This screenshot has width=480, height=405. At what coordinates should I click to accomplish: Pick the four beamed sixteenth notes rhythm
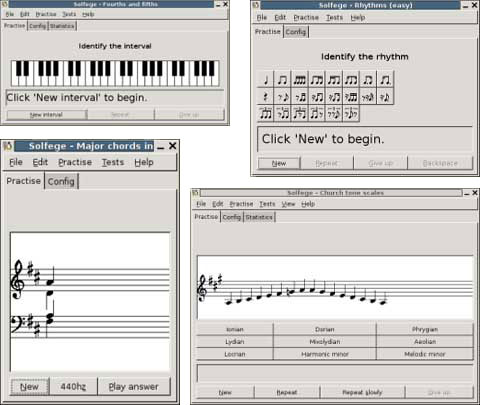[300, 80]
